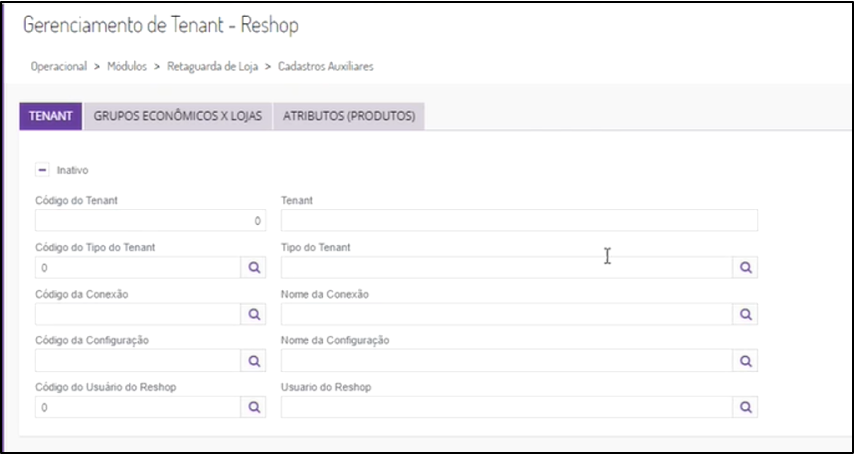Switch to the TENANT tab
854x454 pixels.
(51, 116)
